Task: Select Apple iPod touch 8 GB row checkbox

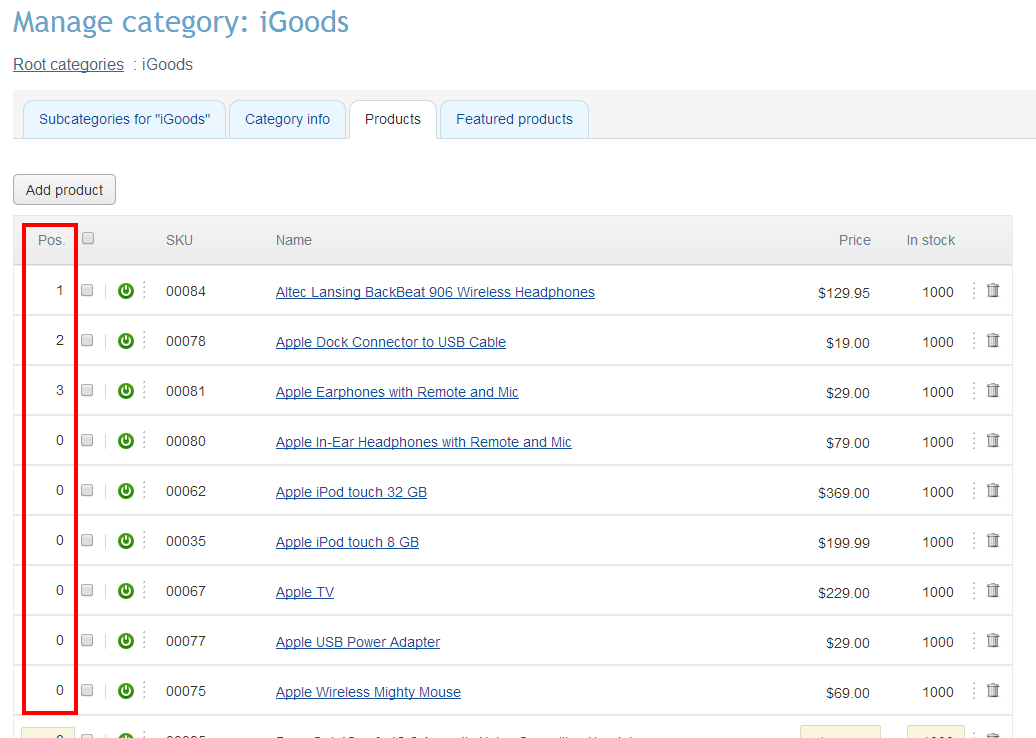Action: pos(87,540)
